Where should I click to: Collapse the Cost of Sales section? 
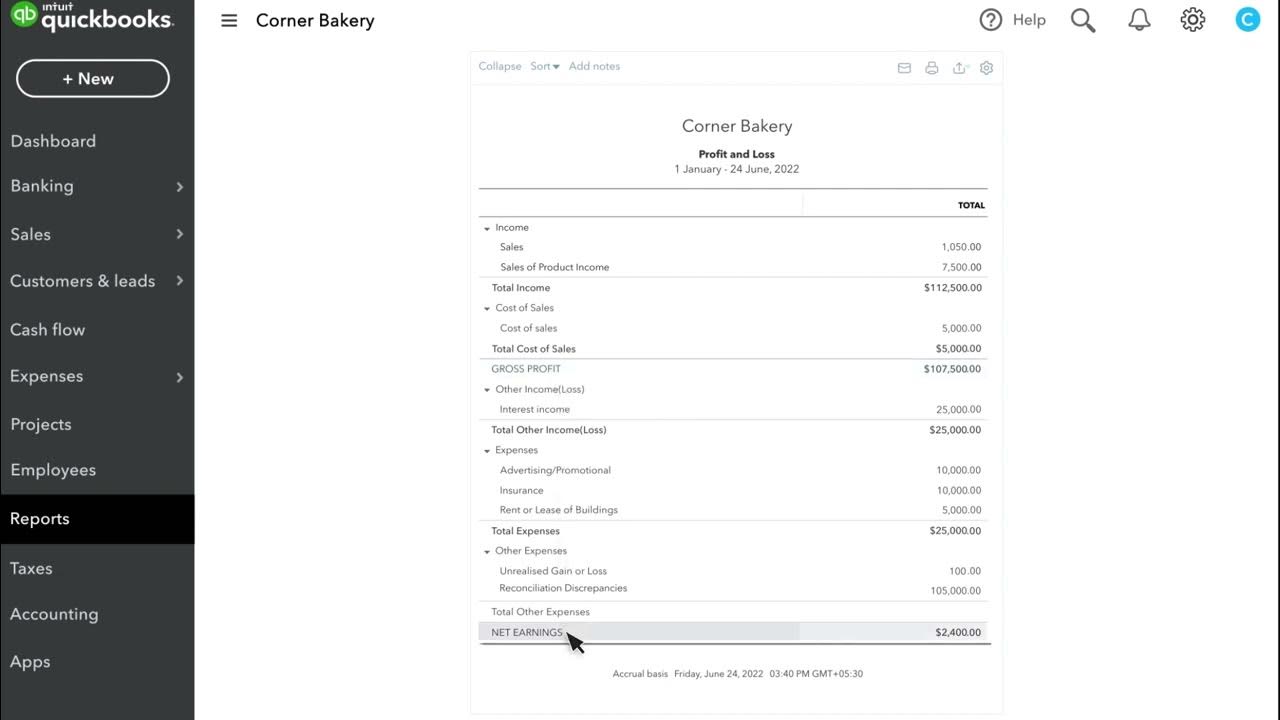click(x=487, y=308)
